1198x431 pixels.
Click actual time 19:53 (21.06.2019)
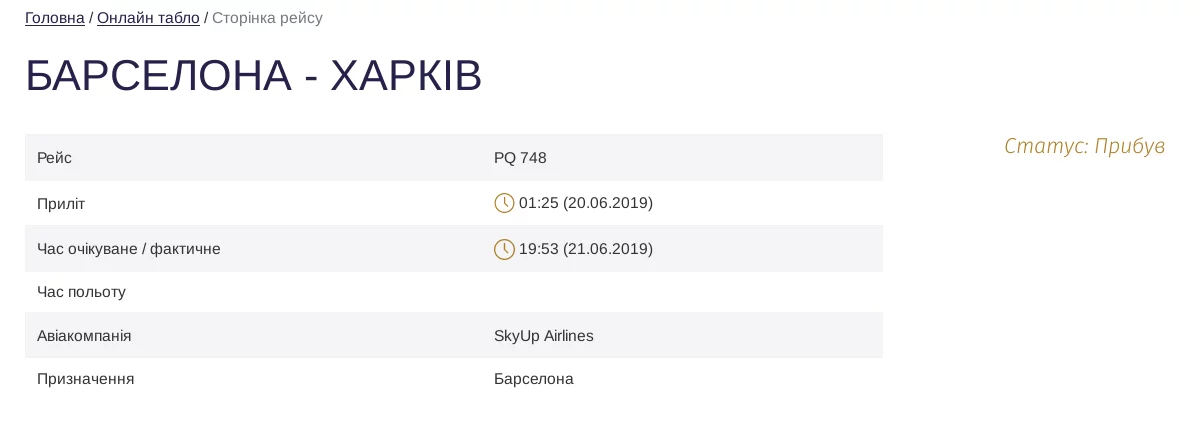coord(585,249)
